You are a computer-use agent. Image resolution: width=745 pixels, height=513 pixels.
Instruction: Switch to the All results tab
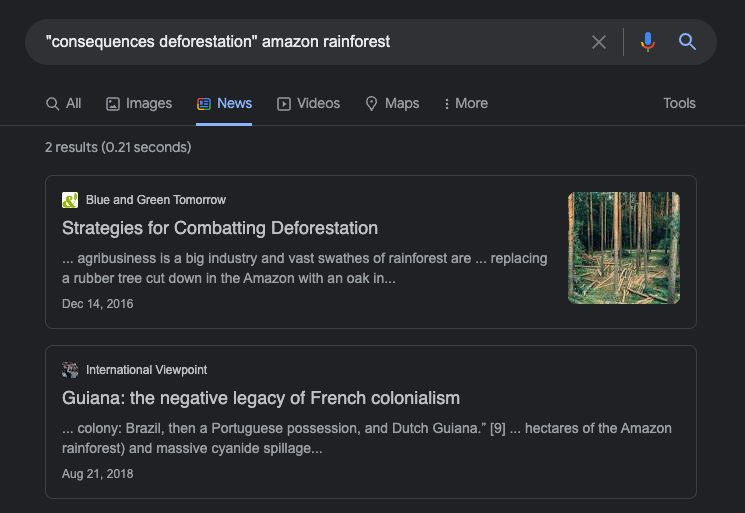64,103
